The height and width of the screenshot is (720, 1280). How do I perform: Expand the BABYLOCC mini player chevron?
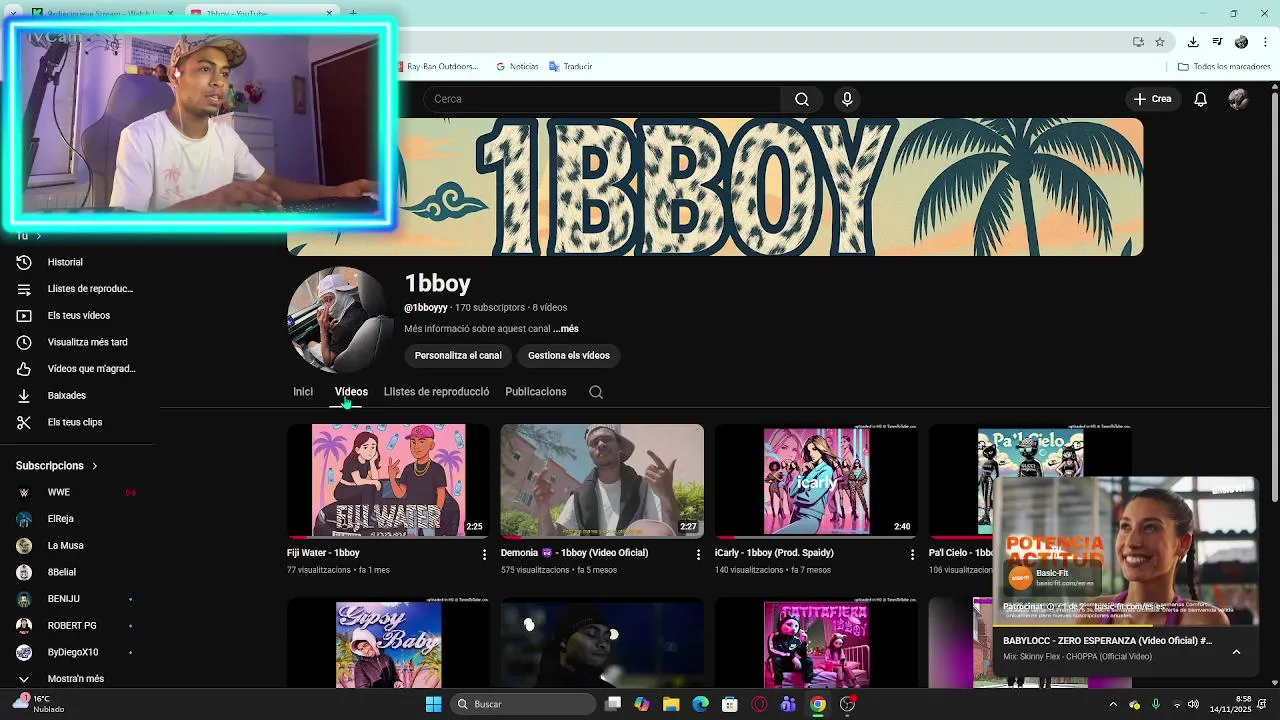tap(1236, 652)
